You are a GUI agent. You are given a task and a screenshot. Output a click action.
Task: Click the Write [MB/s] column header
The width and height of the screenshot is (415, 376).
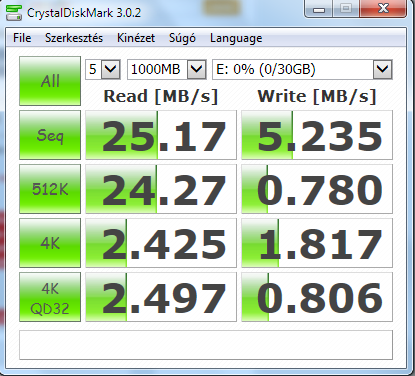317,96
